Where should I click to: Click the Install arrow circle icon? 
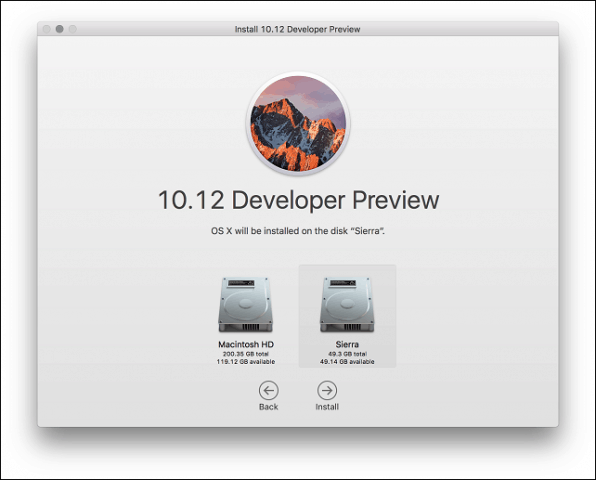pos(327,390)
